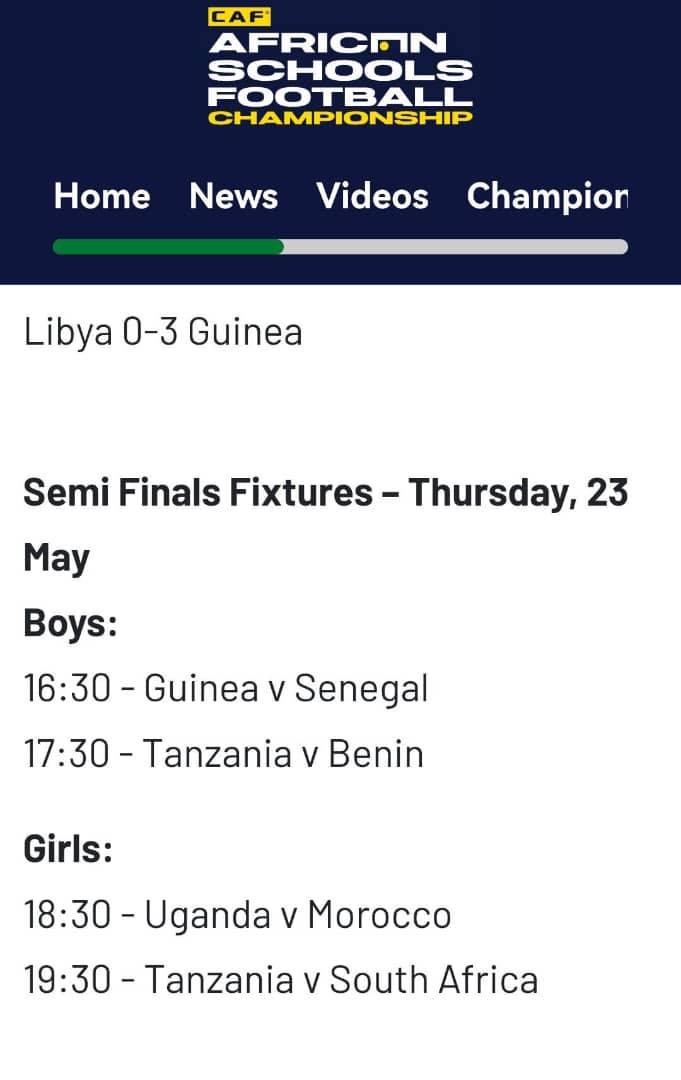Viewport: 681px width, 1080px height.
Task: Click the green navigation scrollbar thumb
Action: pyautogui.click(x=168, y=247)
